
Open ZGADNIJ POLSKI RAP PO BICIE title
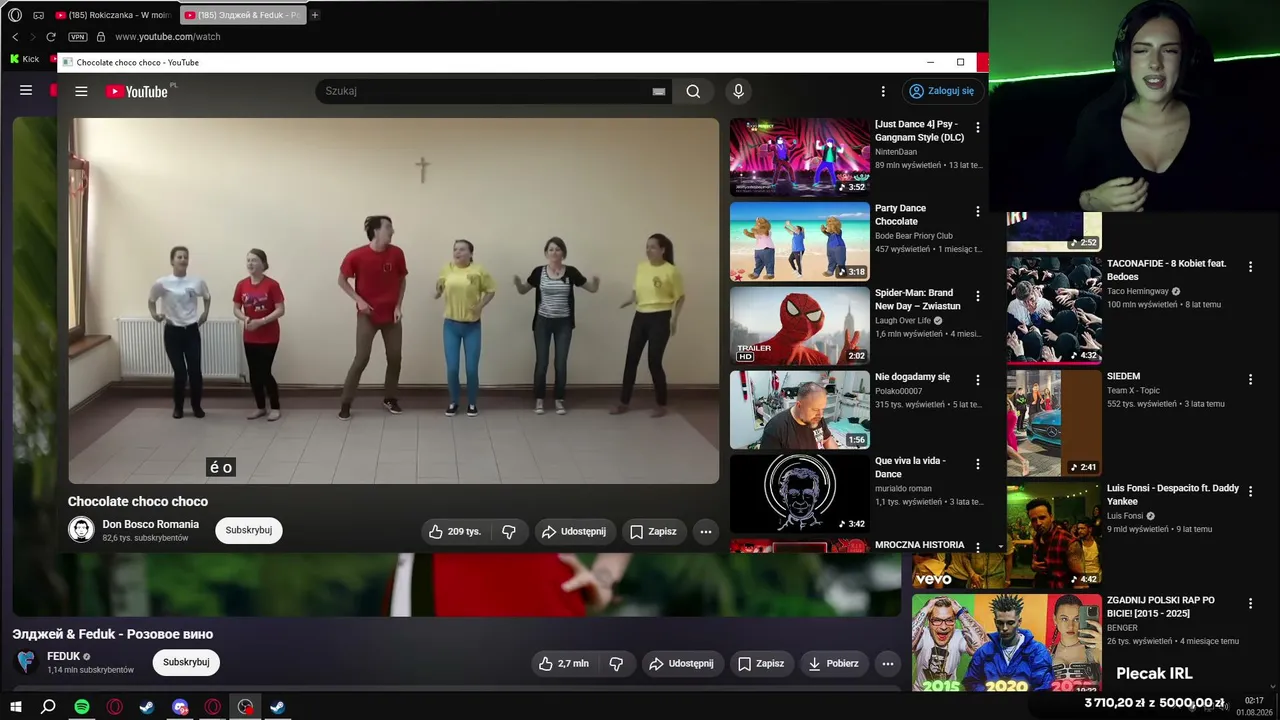click(x=1161, y=607)
